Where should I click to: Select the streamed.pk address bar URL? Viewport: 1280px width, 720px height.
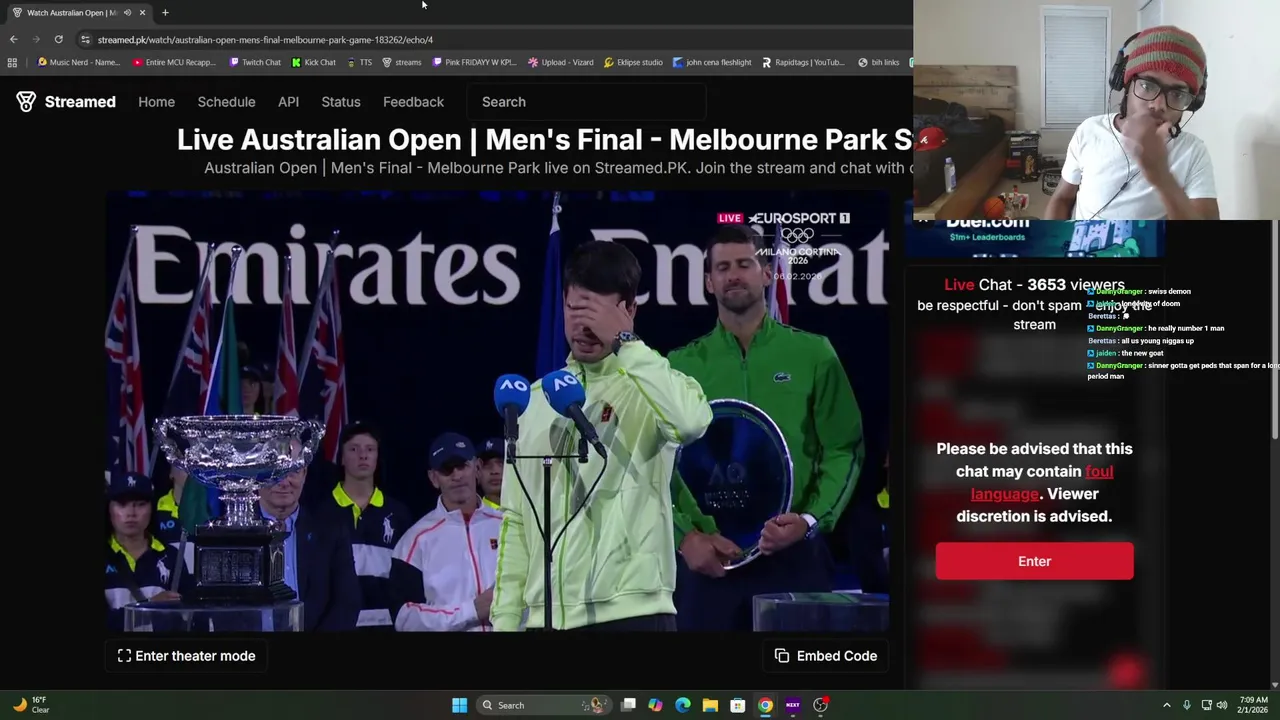[265, 40]
